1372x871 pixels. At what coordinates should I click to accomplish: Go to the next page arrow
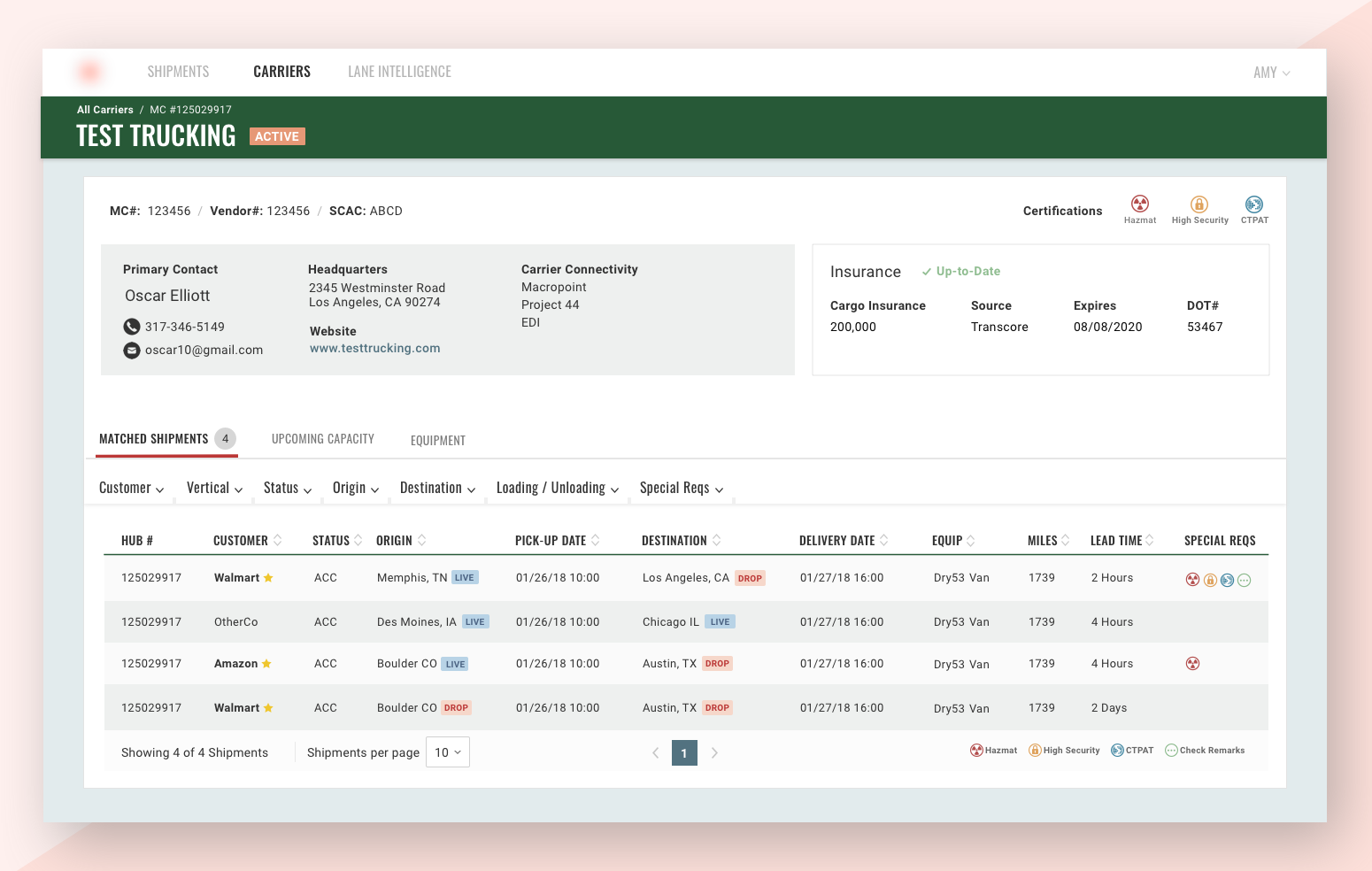point(714,753)
